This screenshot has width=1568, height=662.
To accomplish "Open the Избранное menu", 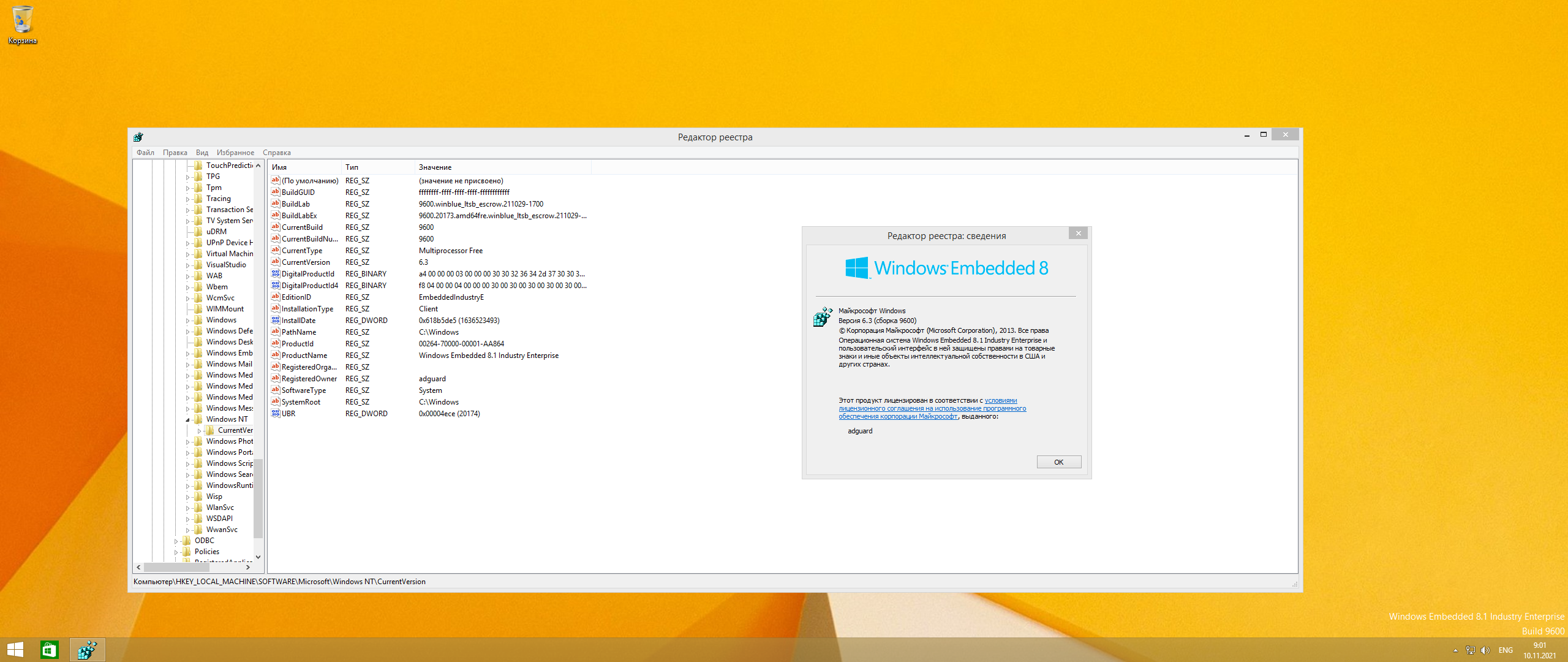I will point(235,153).
